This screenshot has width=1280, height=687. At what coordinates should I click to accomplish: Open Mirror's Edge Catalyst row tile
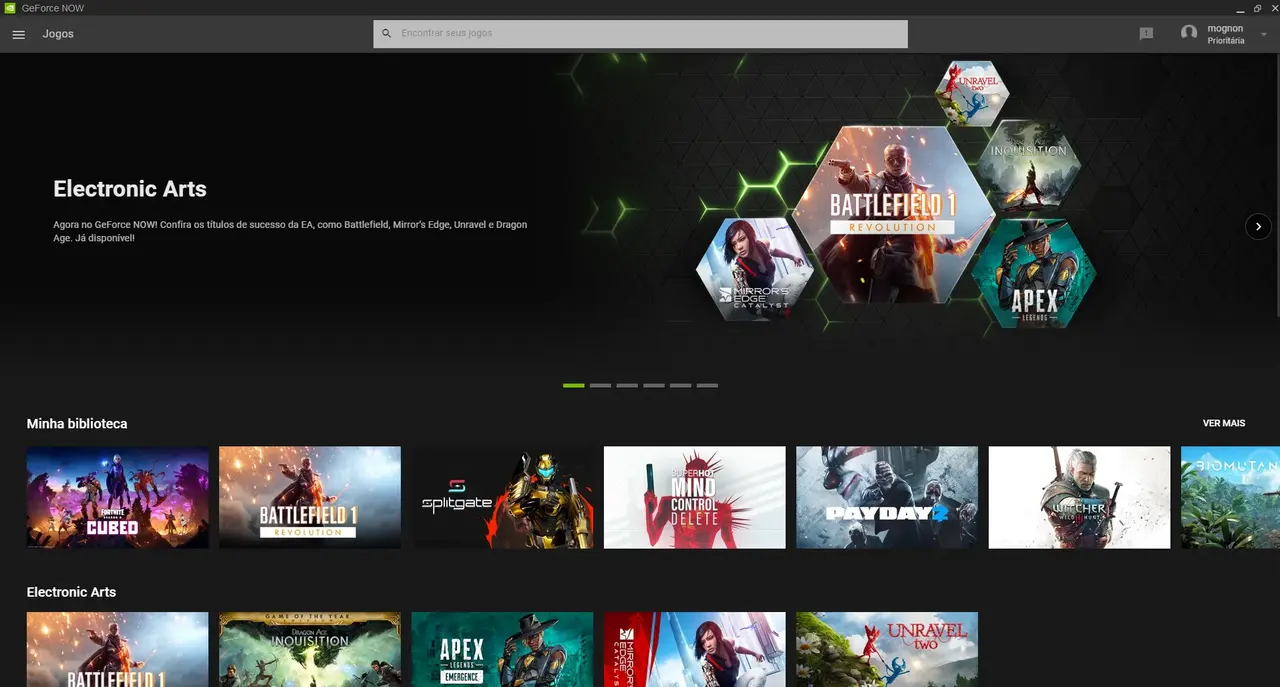click(695, 649)
